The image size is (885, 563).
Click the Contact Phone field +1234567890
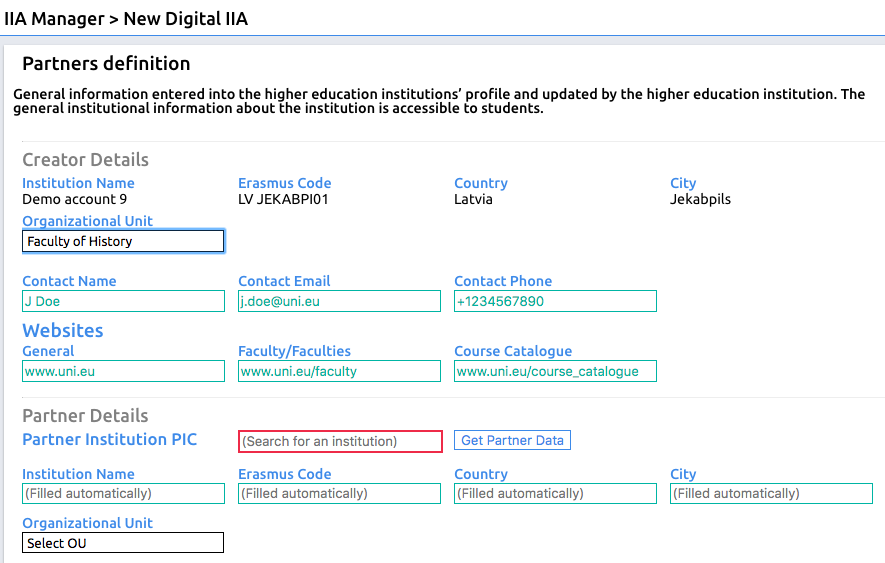[x=555, y=301]
